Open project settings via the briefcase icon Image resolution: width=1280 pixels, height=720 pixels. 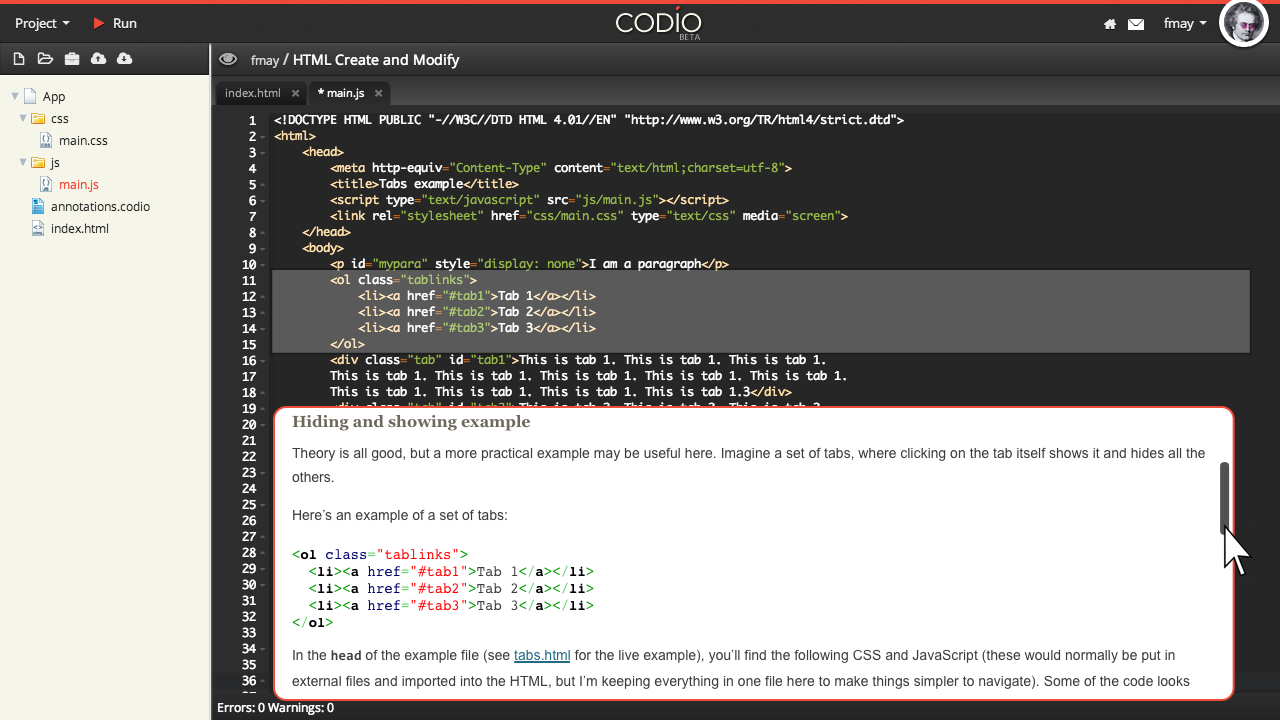71,58
